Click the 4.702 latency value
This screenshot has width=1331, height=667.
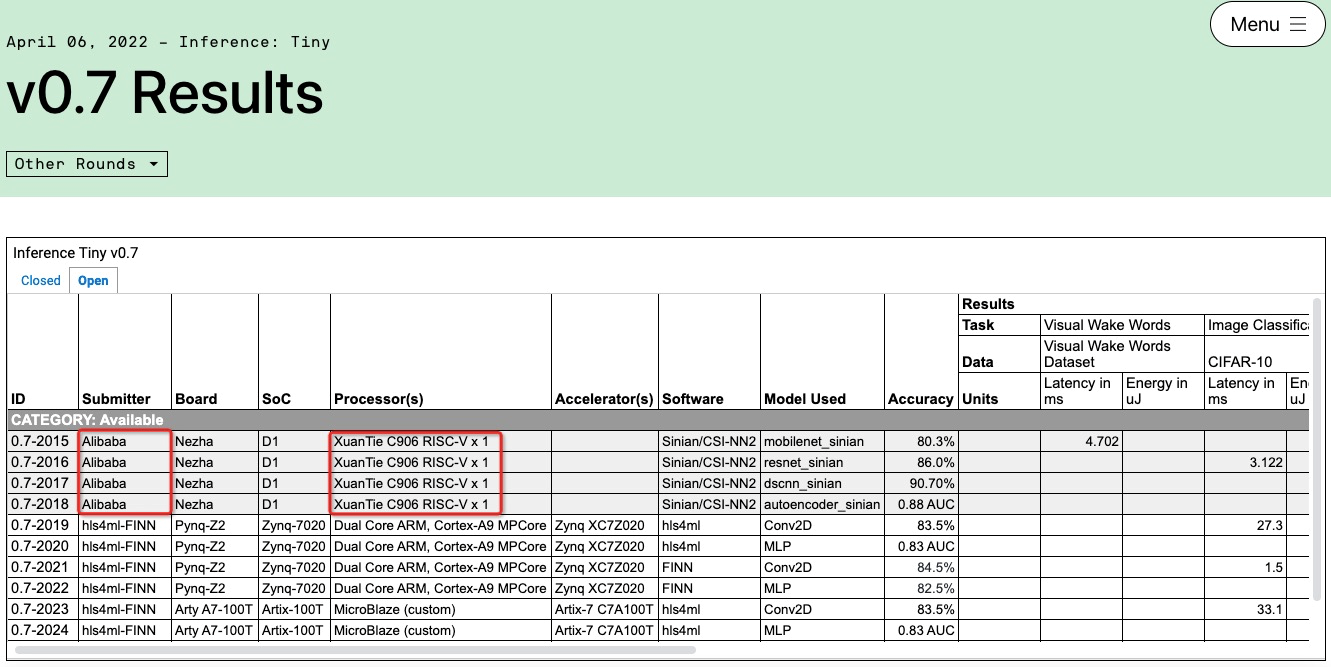coord(1081,441)
